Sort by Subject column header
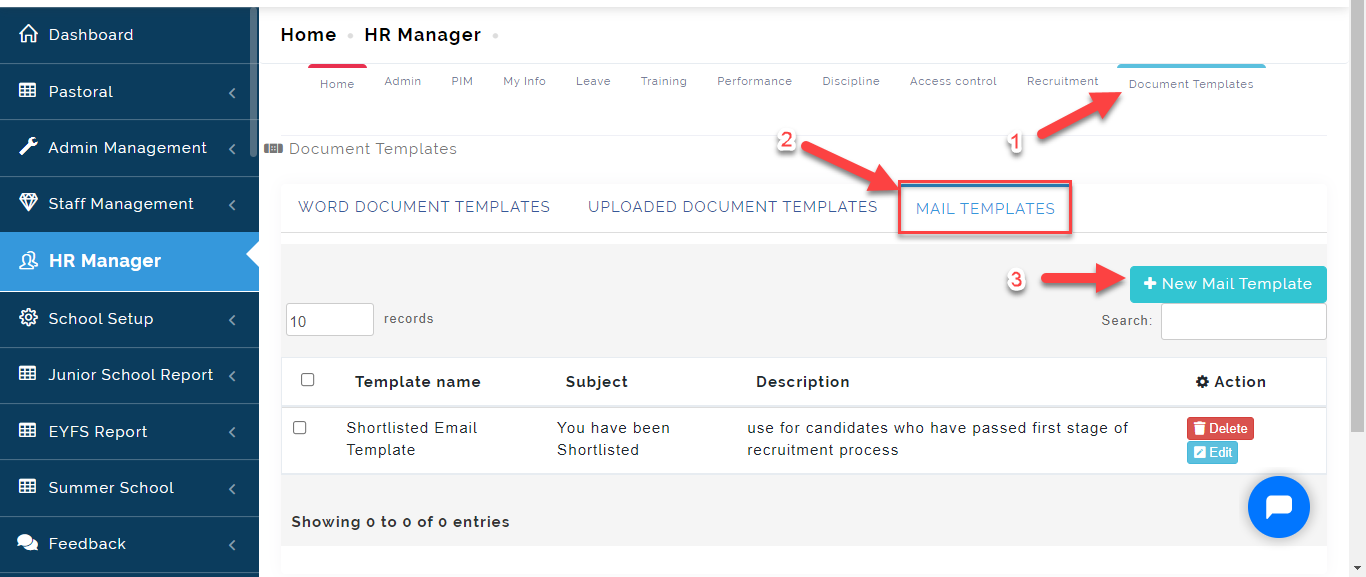Screen dimensions: 1366x577 pyautogui.click(x=597, y=382)
